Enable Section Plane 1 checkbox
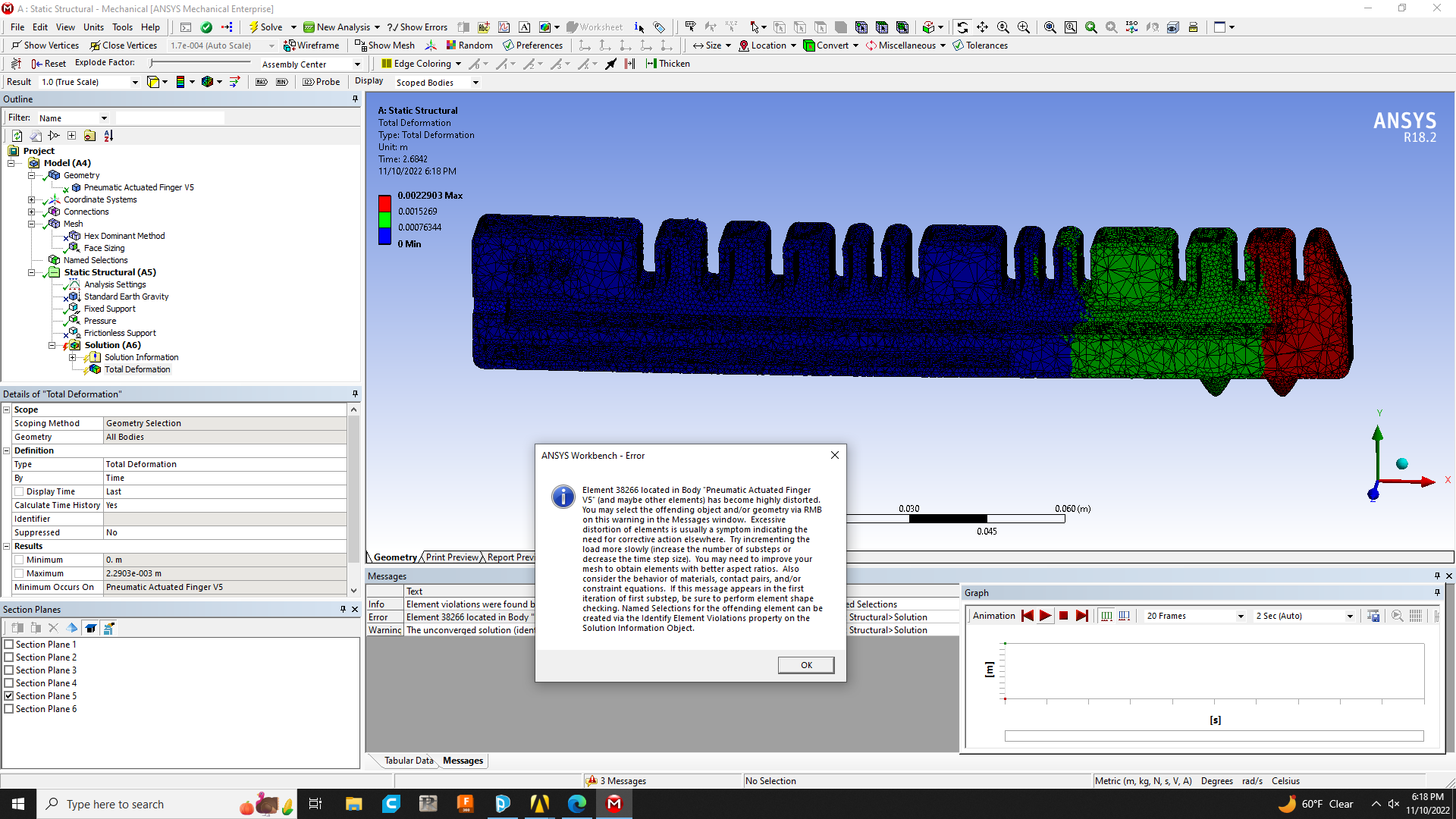The image size is (1456, 819). tap(9, 645)
